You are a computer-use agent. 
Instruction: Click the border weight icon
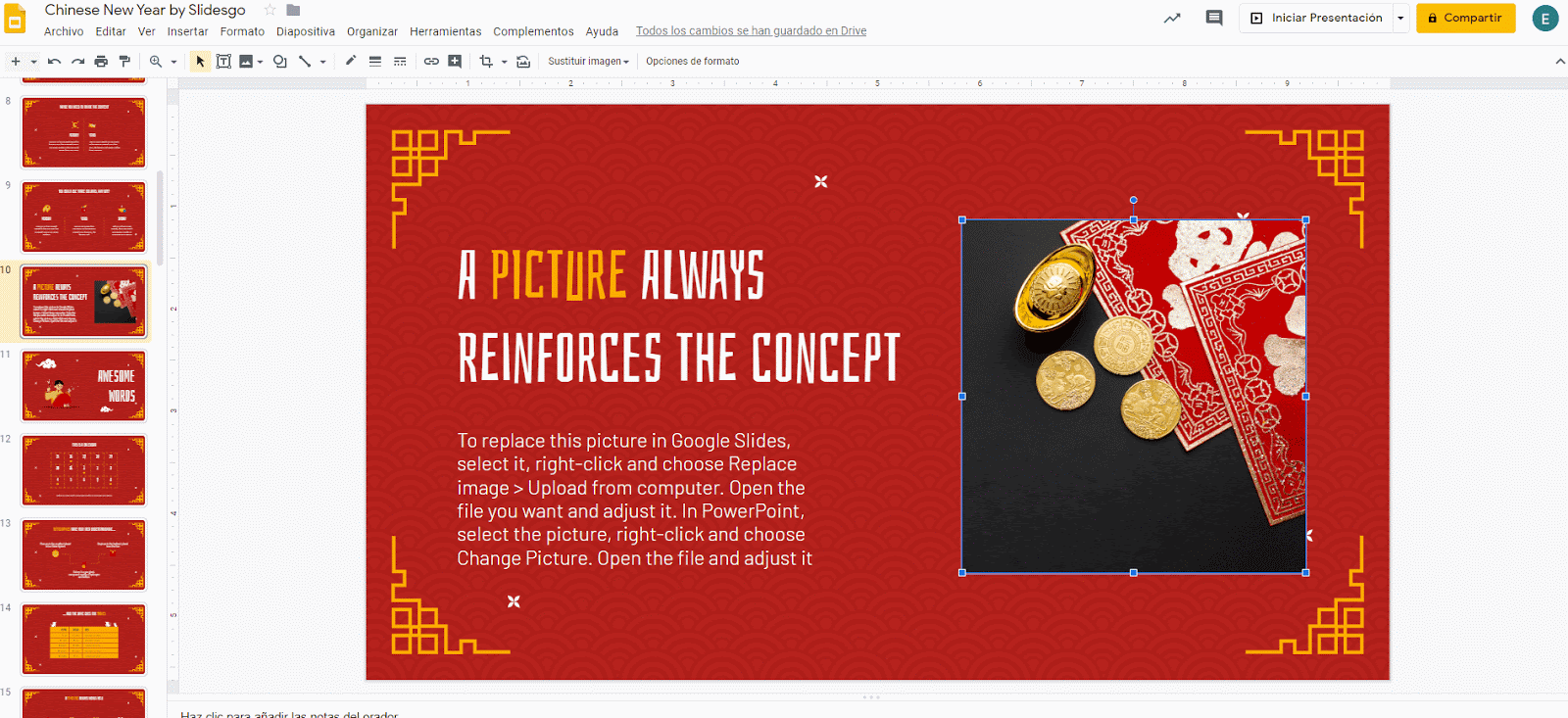tap(374, 61)
